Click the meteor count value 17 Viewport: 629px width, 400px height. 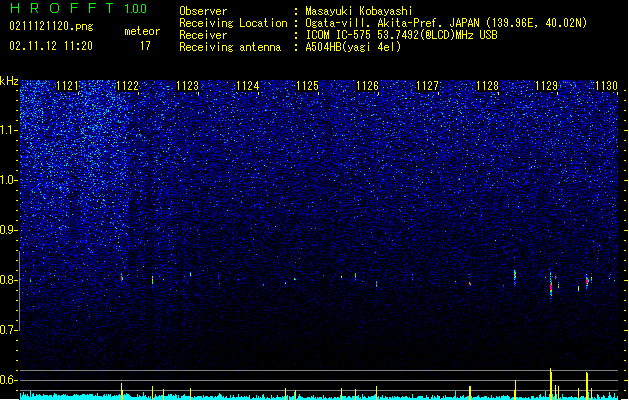(x=145, y=46)
